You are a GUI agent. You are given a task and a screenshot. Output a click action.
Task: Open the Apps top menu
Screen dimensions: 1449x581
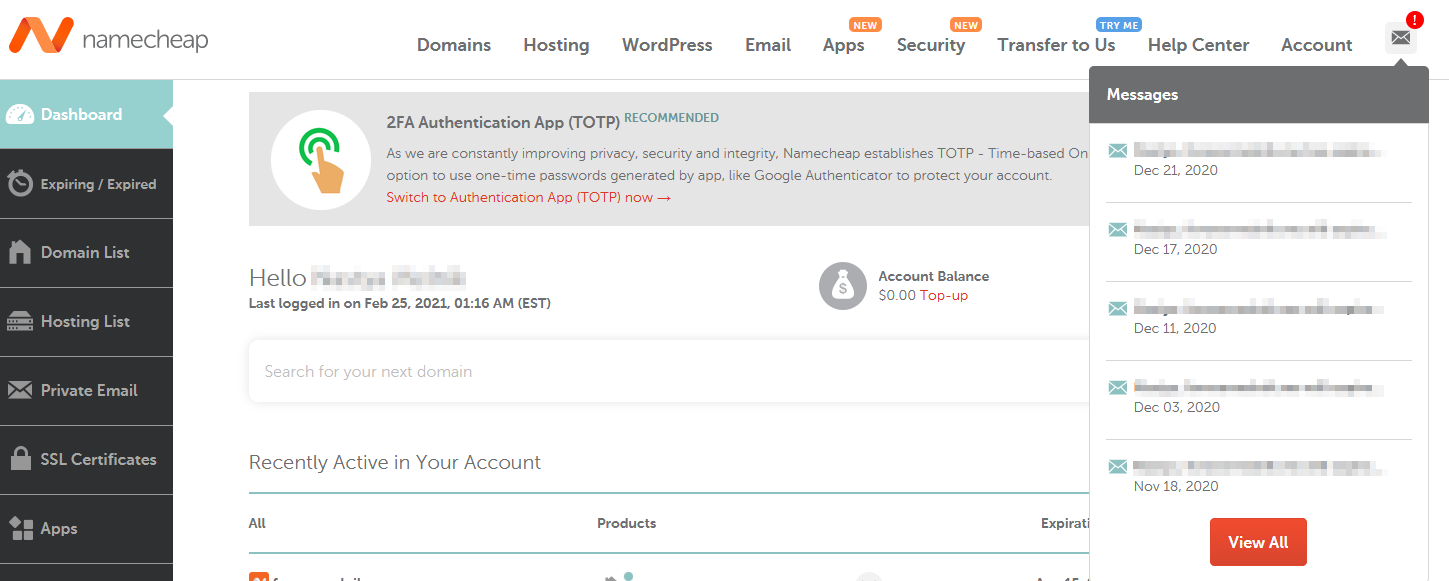pos(844,45)
